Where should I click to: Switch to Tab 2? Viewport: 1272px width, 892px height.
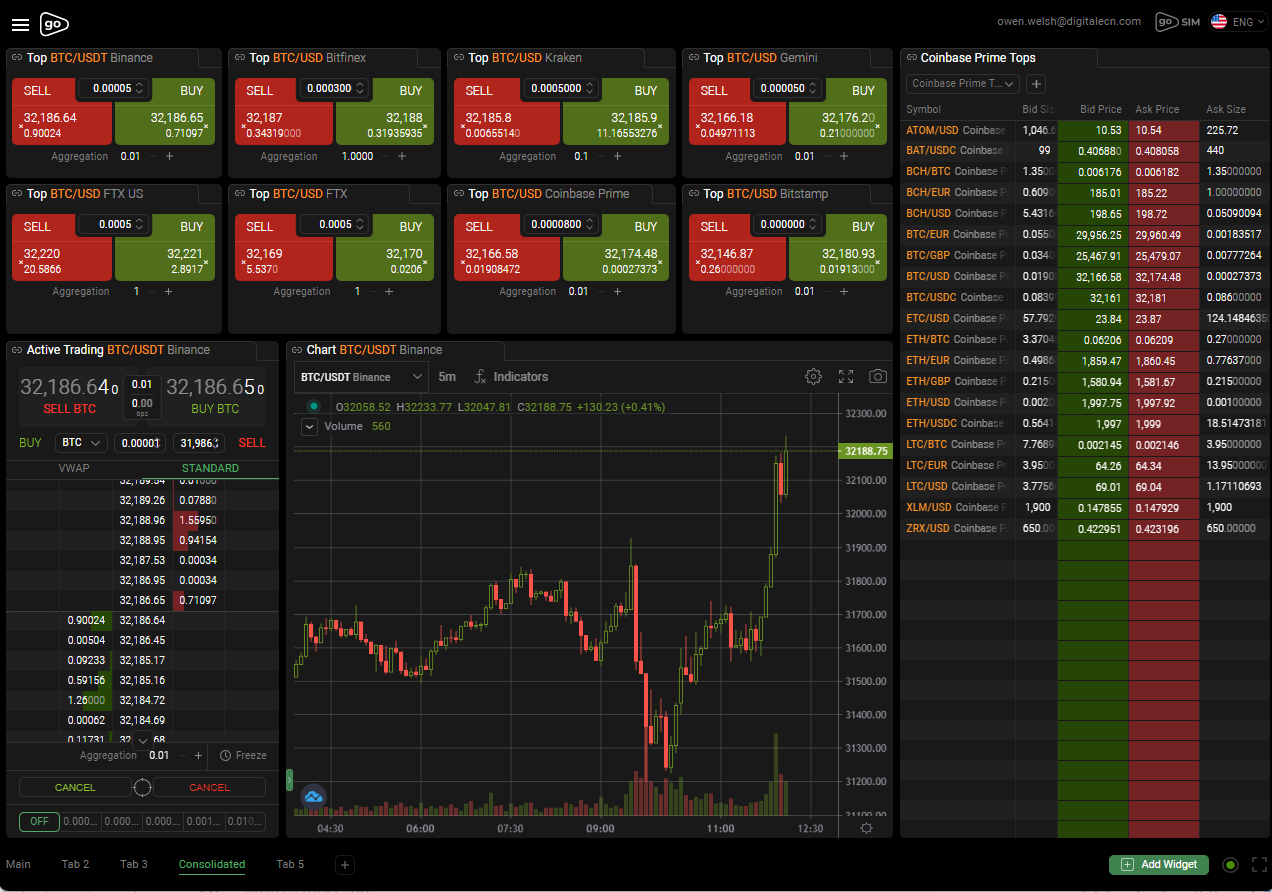point(75,864)
